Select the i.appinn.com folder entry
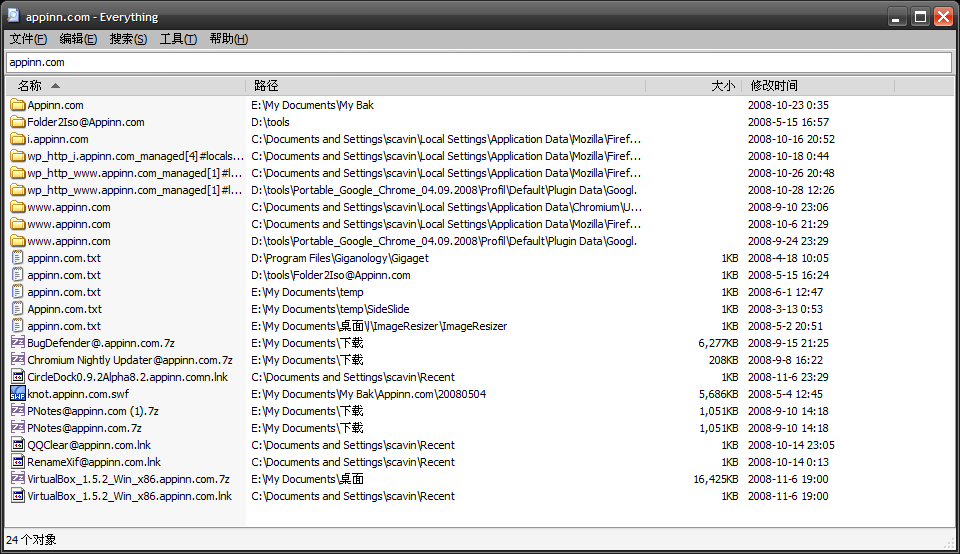This screenshot has height=554, width=960. [58, 140]
